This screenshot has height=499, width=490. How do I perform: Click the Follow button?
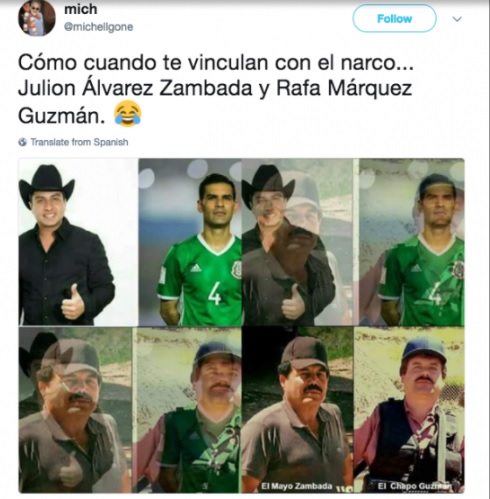(x=394, y=19)
